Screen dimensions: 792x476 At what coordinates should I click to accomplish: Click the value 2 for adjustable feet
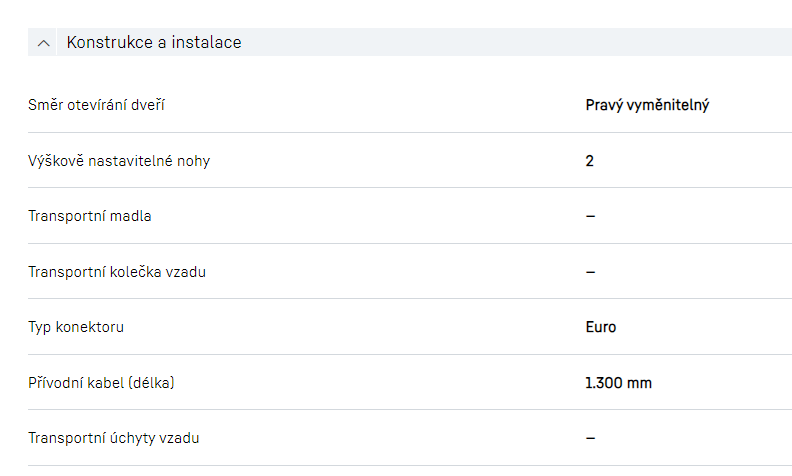coord(590,160)
